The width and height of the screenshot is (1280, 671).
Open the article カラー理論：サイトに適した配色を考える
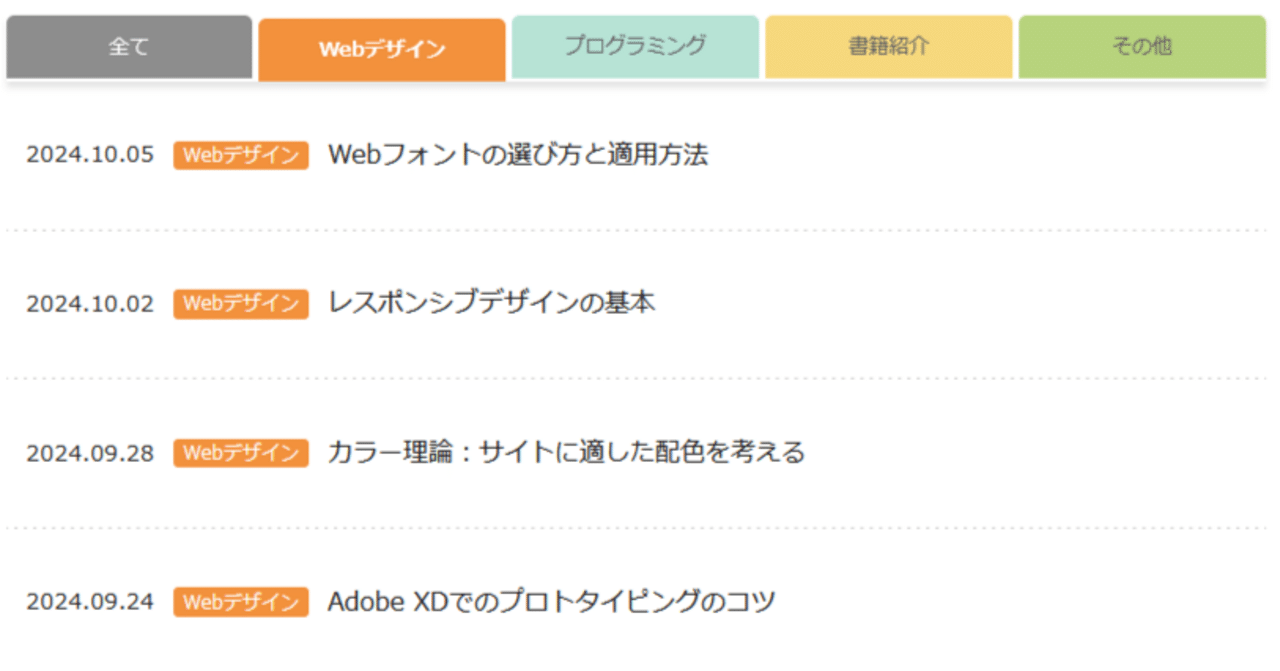pyautogui.click(x=566, y=452)
